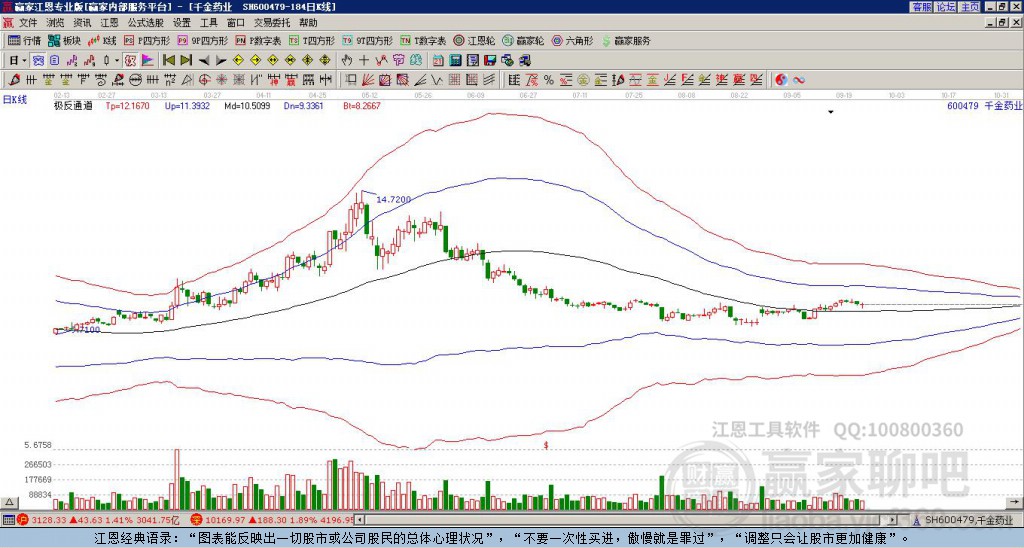Select the hand pan tool

pos(347,60)
